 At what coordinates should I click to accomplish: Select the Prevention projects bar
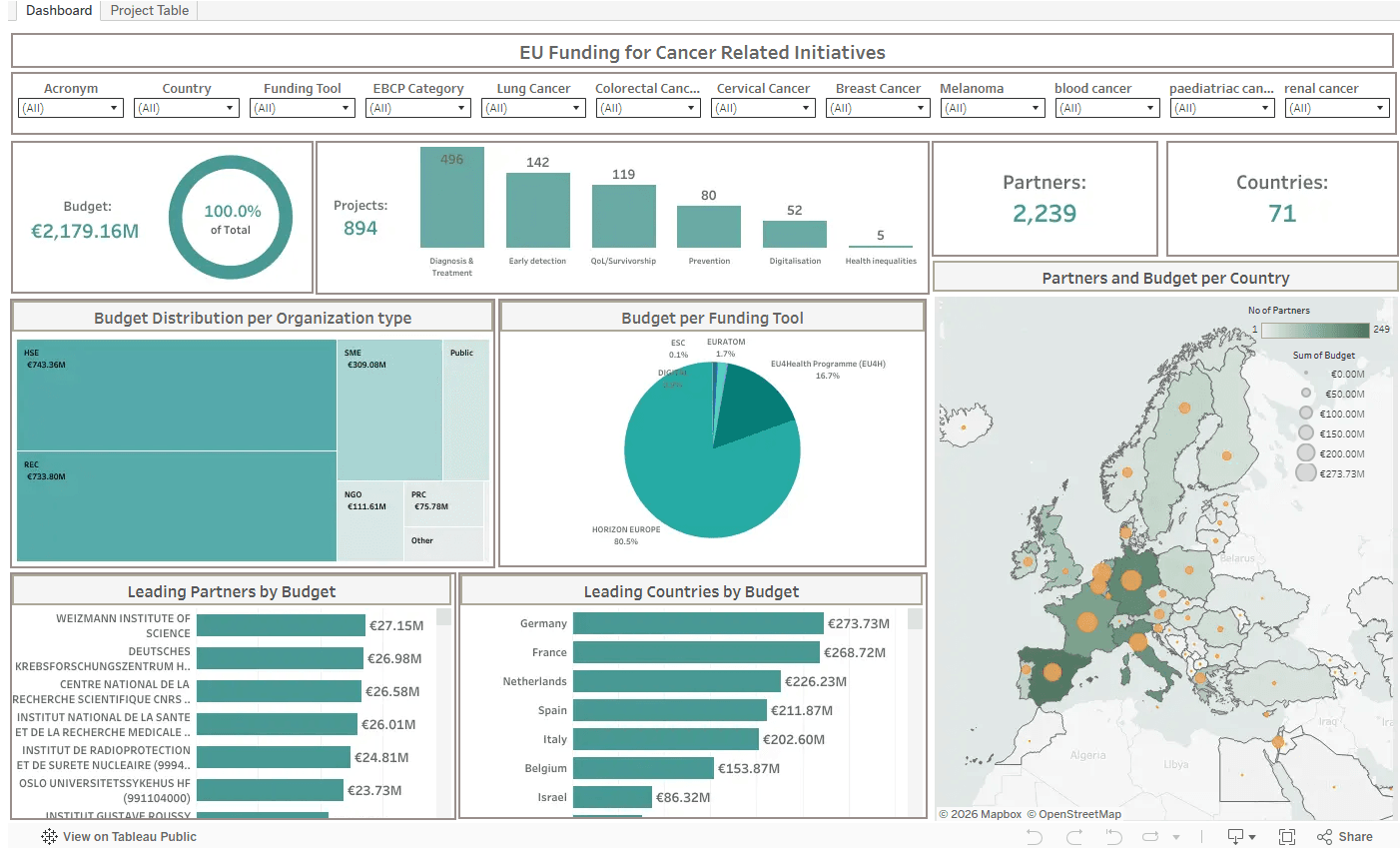coord(709,227)
